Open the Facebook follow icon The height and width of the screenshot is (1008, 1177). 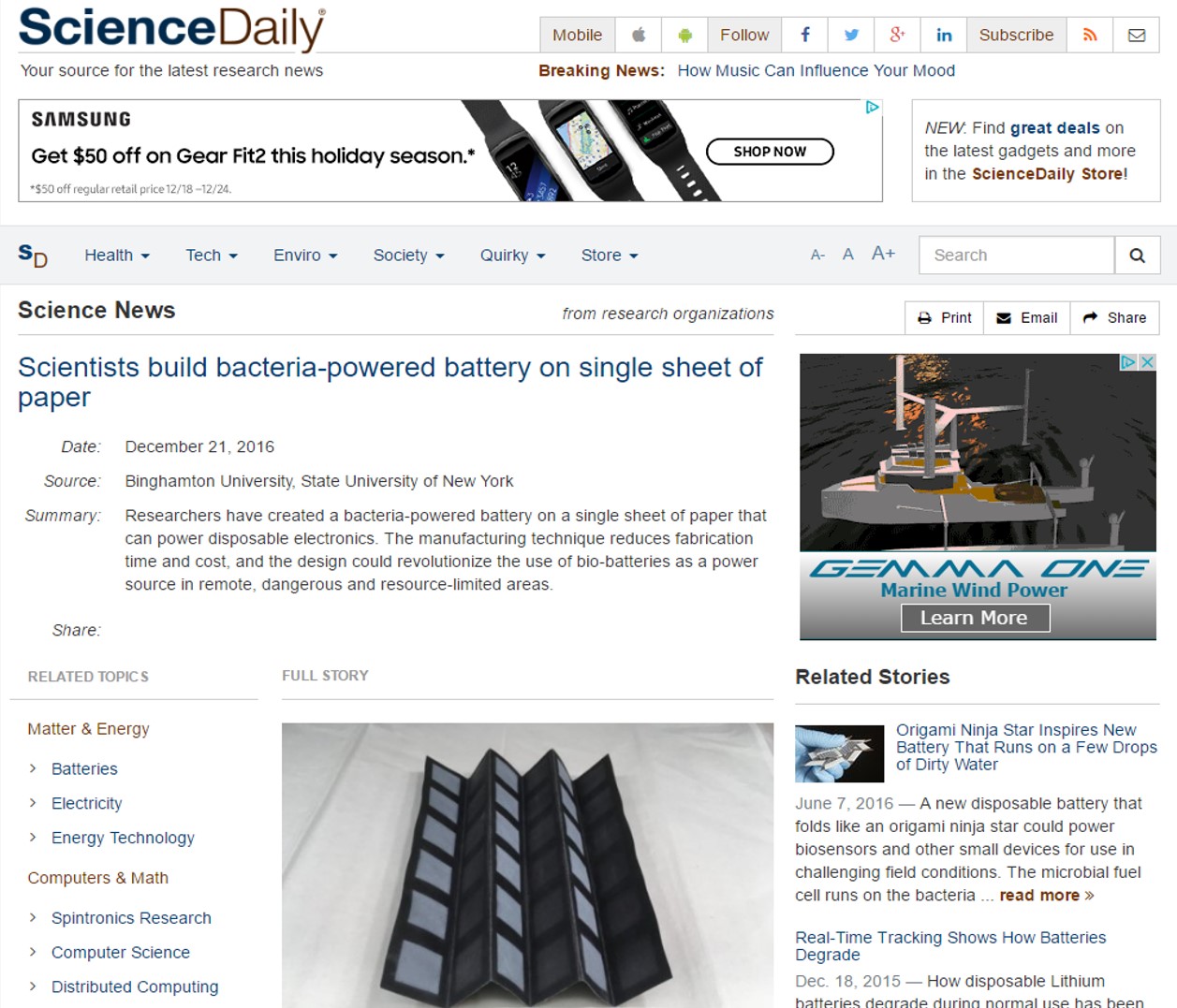tap(804, 36)
